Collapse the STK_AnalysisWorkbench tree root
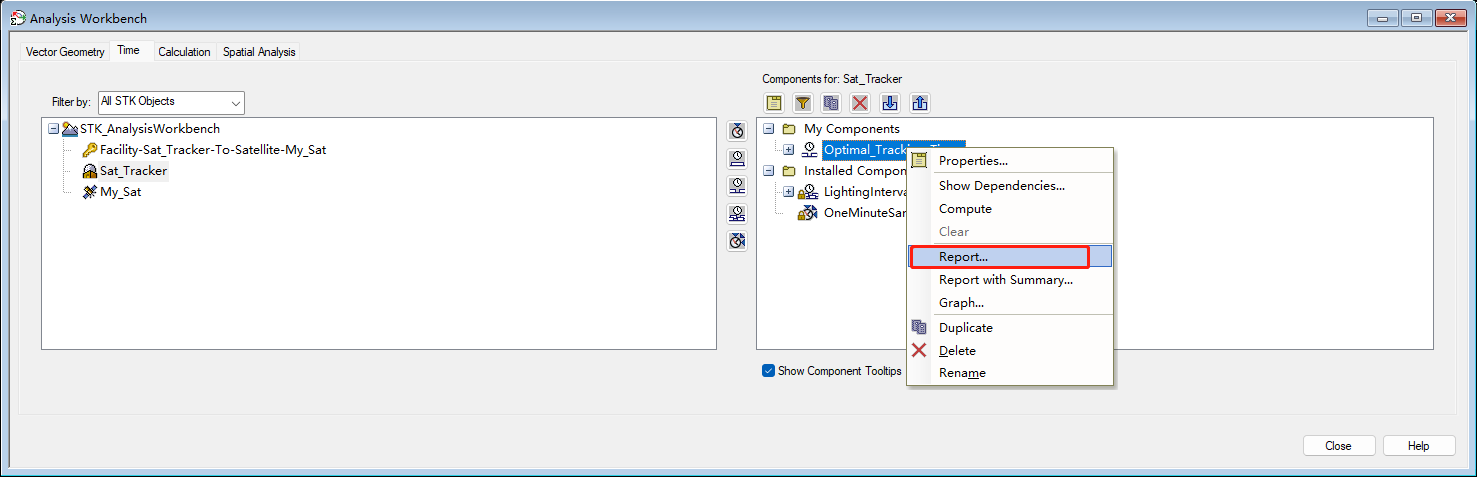Screen dimensions: 1477x477 click(54, 129)
